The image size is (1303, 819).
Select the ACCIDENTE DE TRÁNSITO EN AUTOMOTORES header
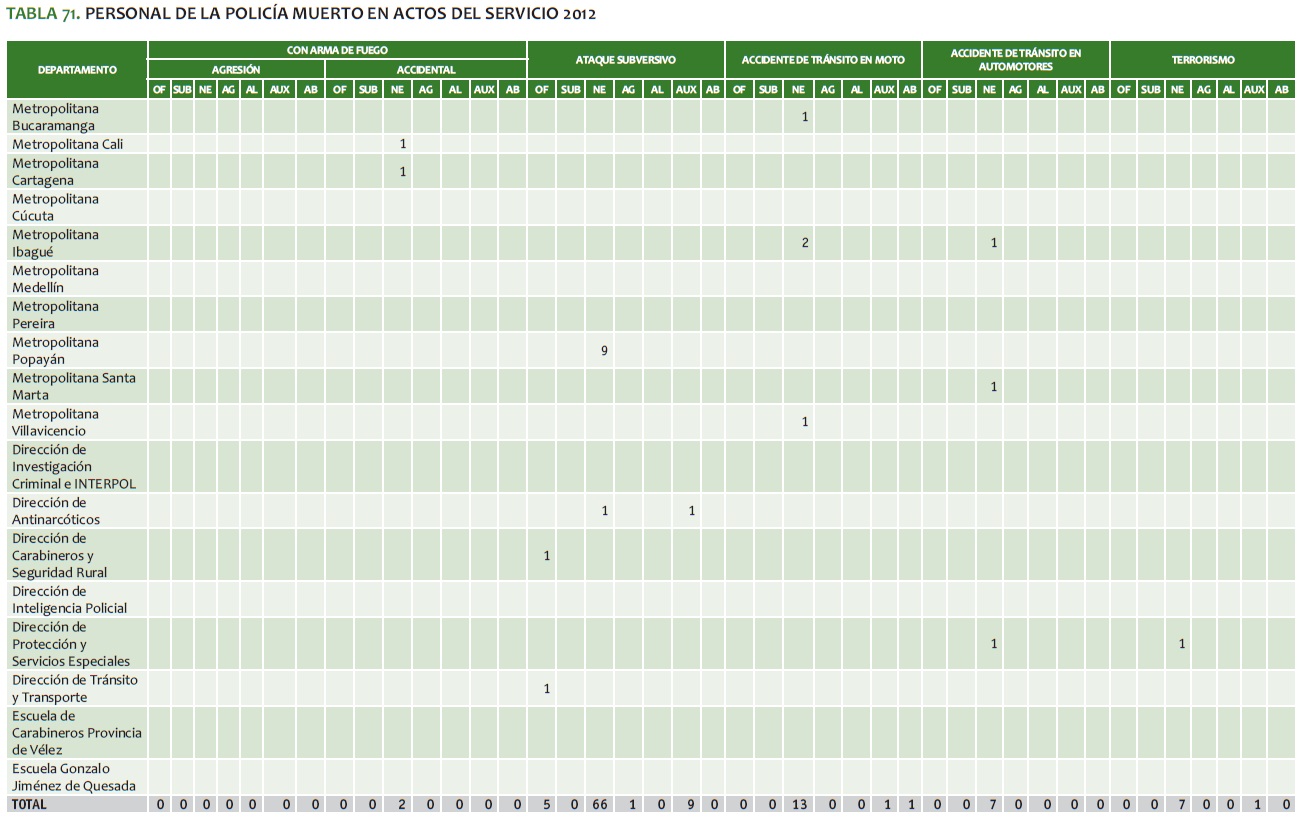[1015, 60]
